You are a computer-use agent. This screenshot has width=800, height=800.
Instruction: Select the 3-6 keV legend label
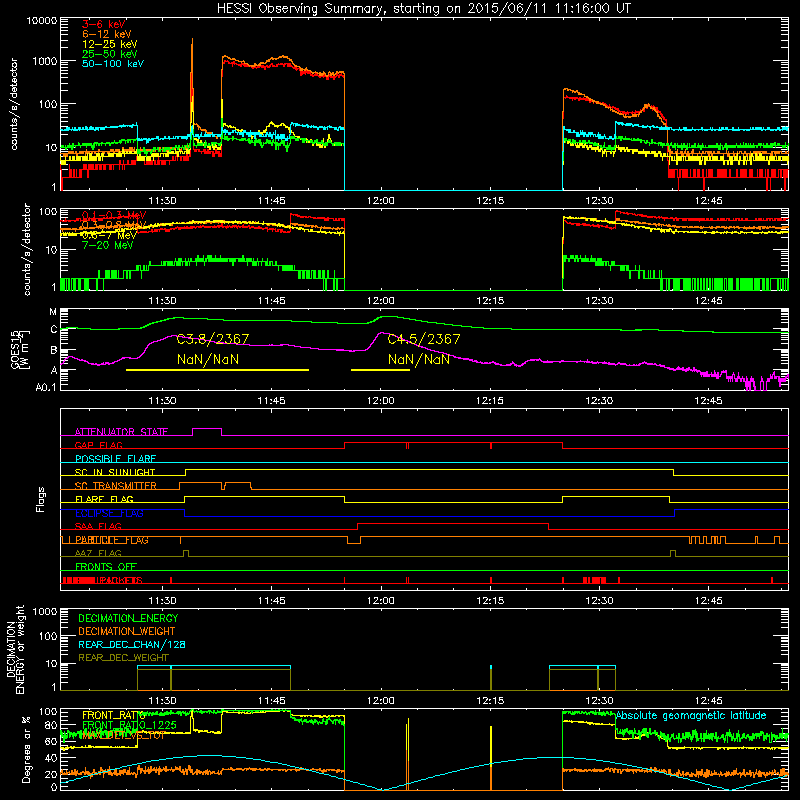[104, 24]
